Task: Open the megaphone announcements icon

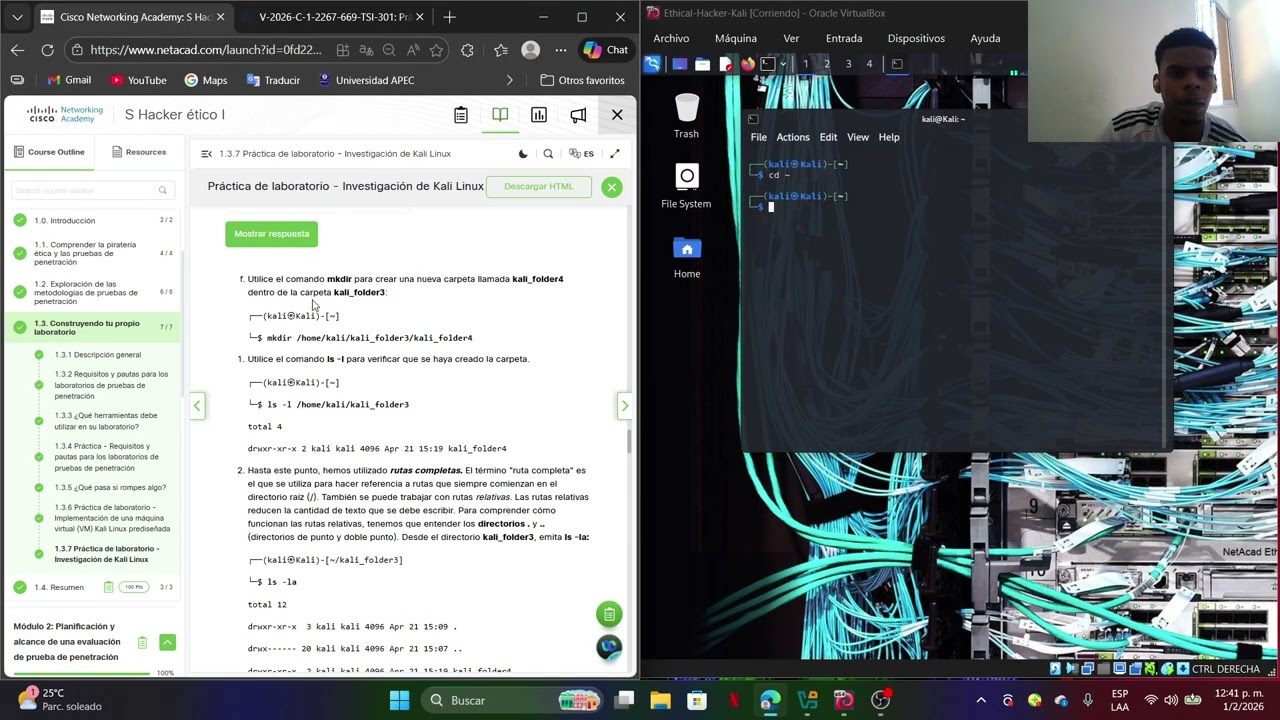Action: 578,115
